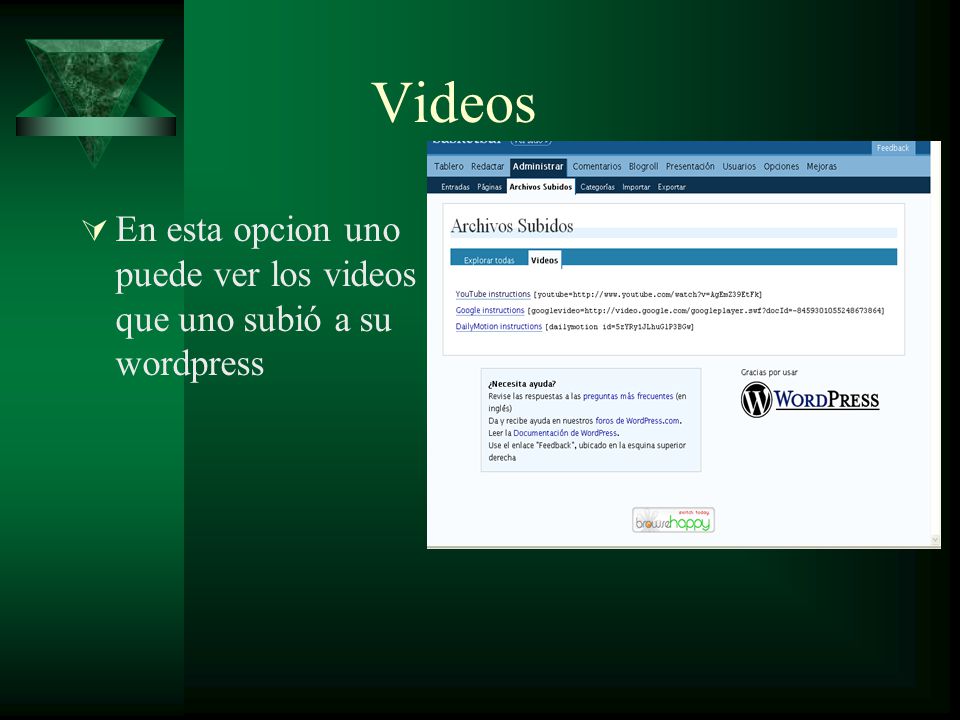Go to the Categorías submenu
The height and width of the screenshot is (720, 960).
coord(598,187)
